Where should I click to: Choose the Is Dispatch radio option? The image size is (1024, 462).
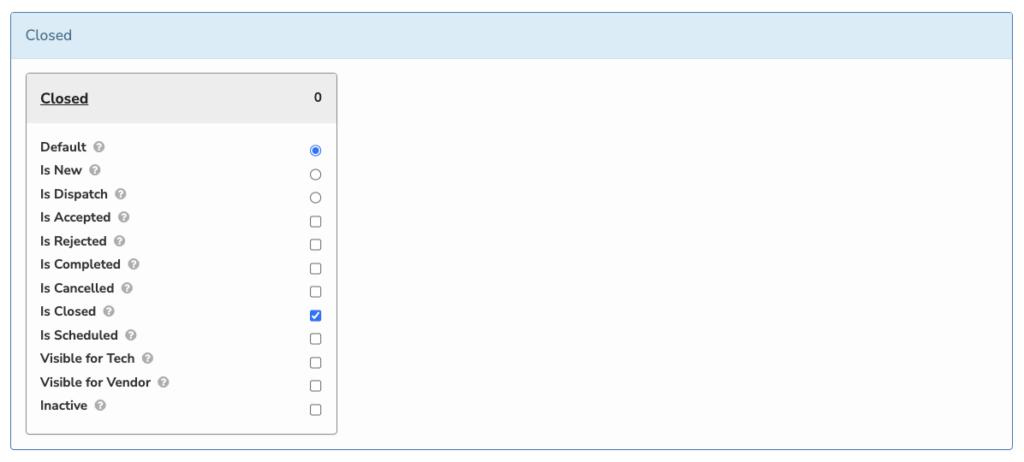pyautogui.click(x=315, y=198)
